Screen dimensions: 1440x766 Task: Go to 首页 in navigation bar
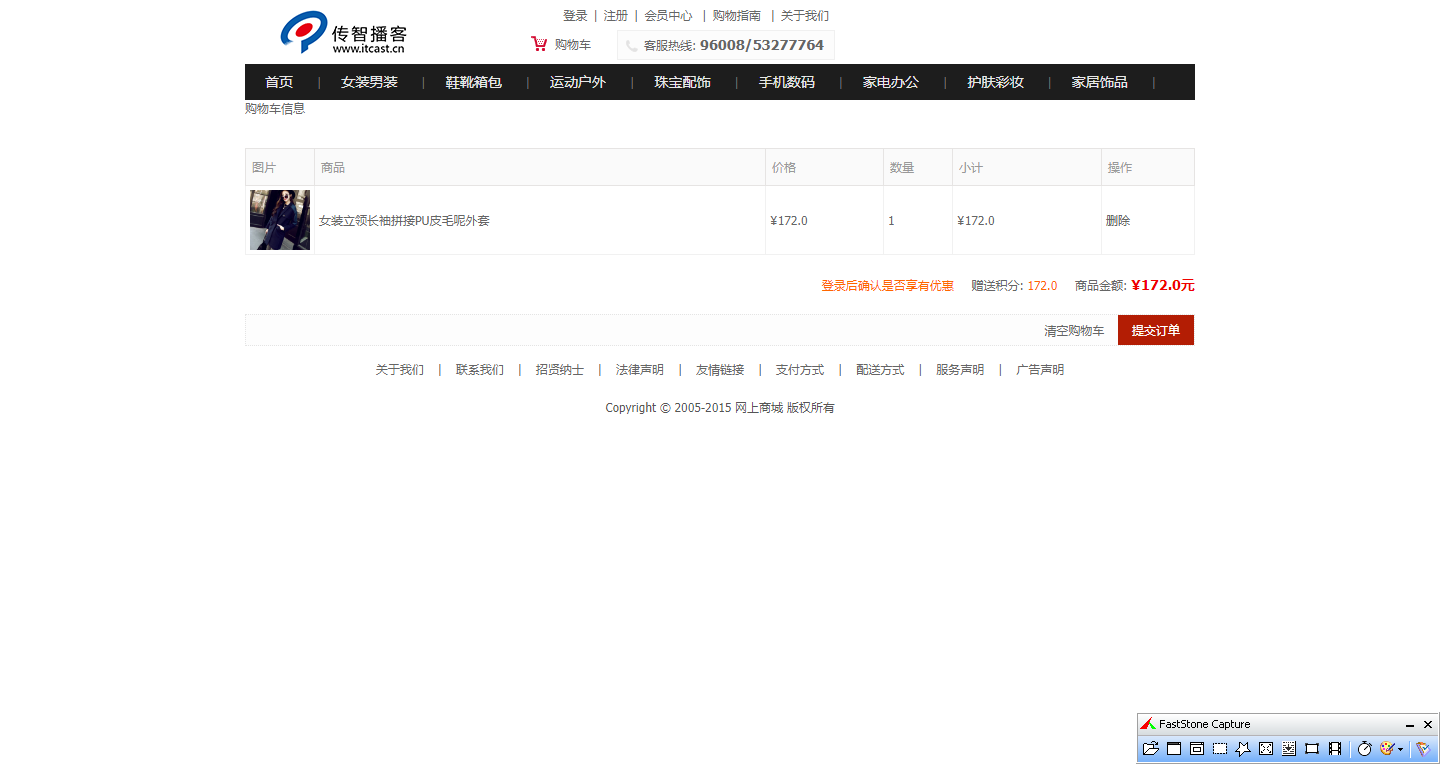[x=279, y=82]
